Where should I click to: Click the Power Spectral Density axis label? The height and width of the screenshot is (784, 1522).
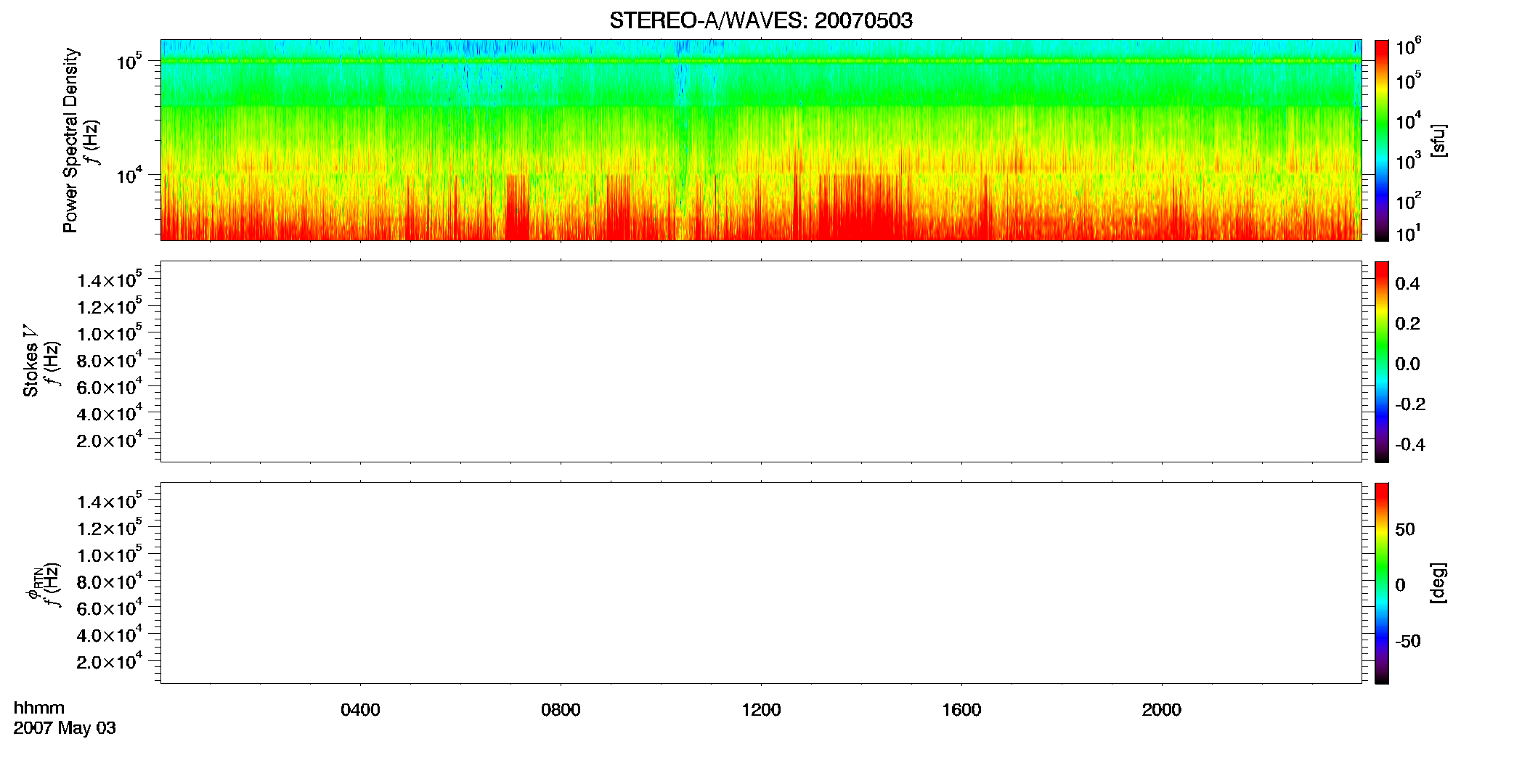[70, 140]
